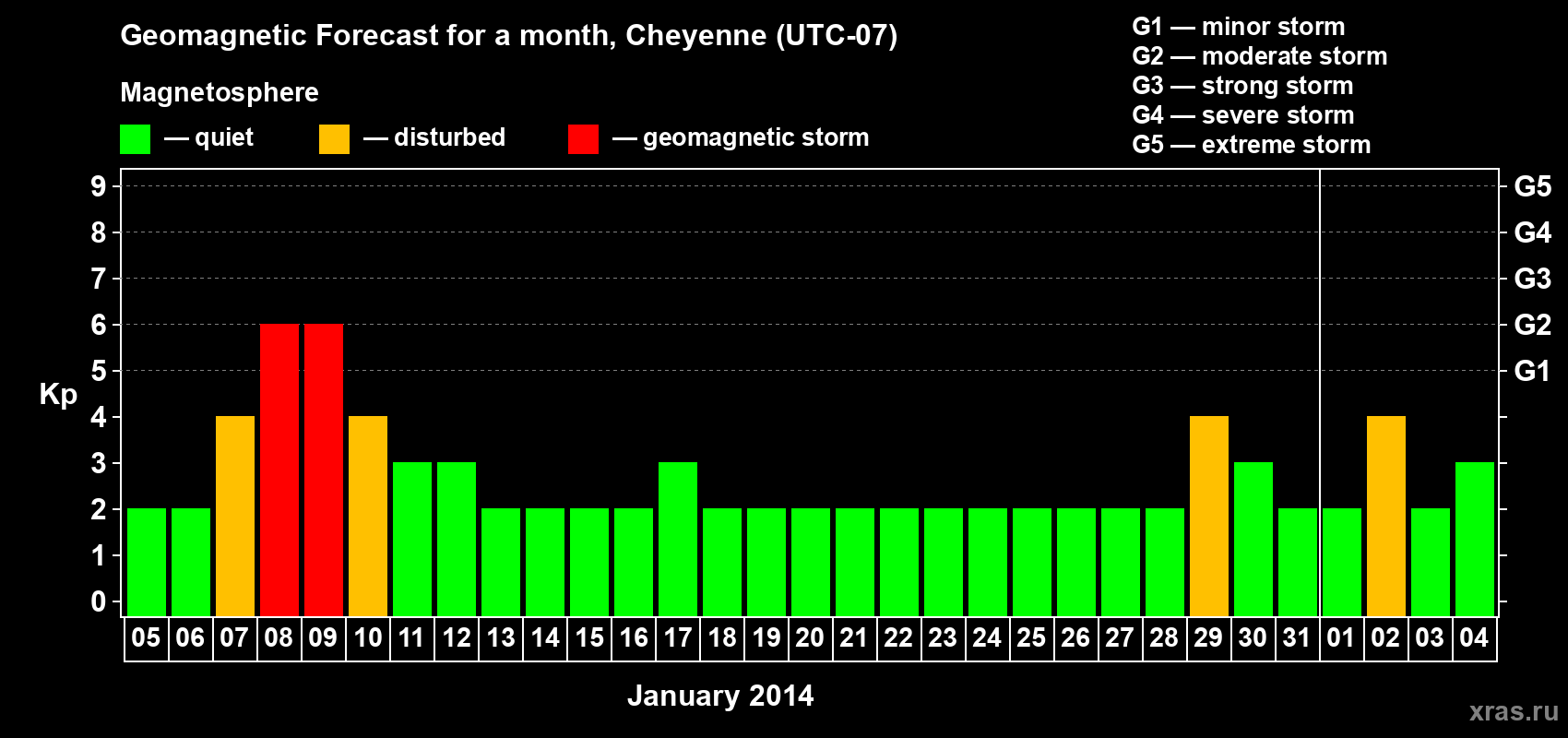
Task: Click date label 01 on the axis
Action: [1341, 637]
